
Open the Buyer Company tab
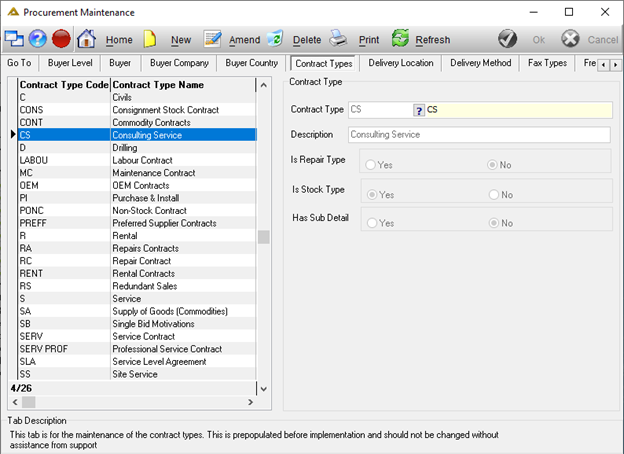(x=179, y=63)
